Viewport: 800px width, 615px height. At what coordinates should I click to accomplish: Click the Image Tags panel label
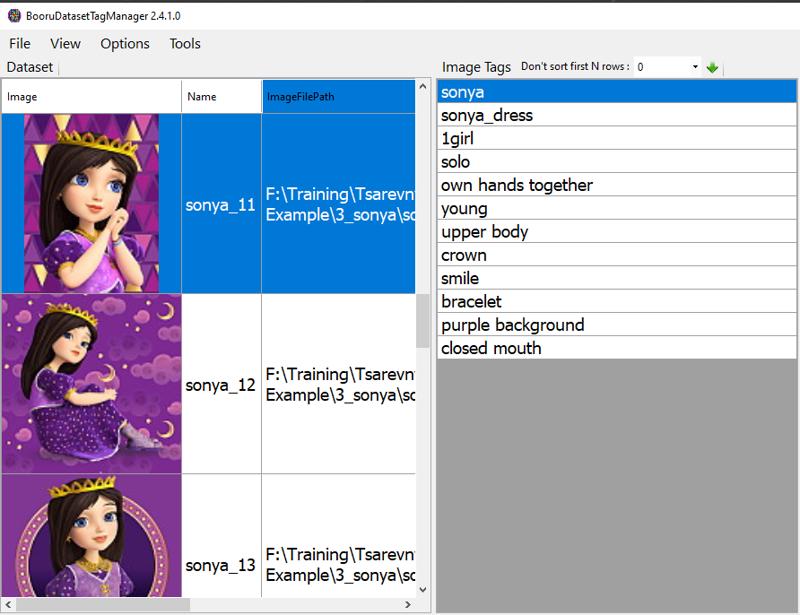click(x=476, y=67)
